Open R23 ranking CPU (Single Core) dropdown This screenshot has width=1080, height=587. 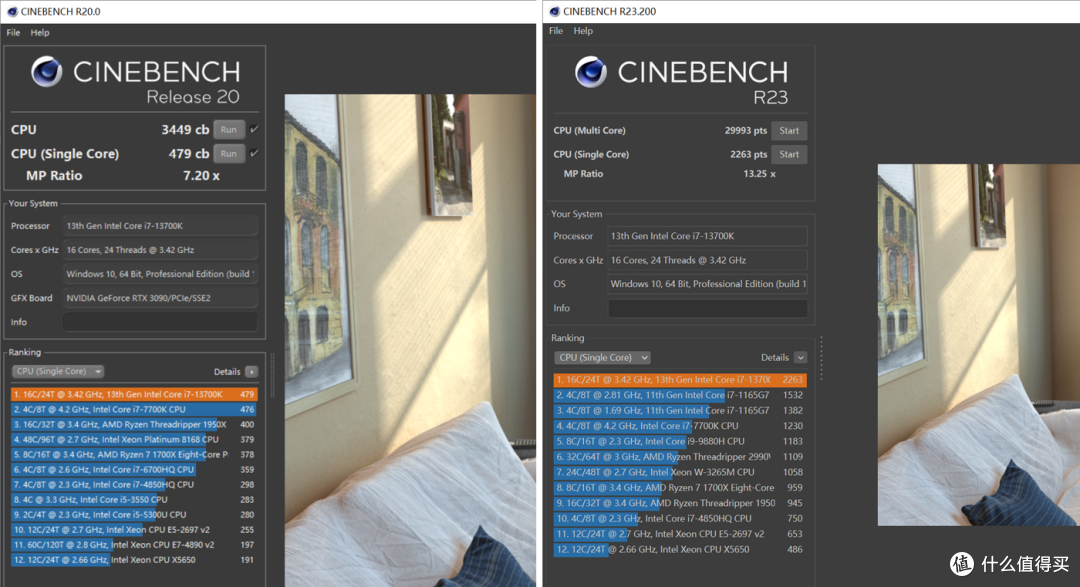[x=603, y=358]
